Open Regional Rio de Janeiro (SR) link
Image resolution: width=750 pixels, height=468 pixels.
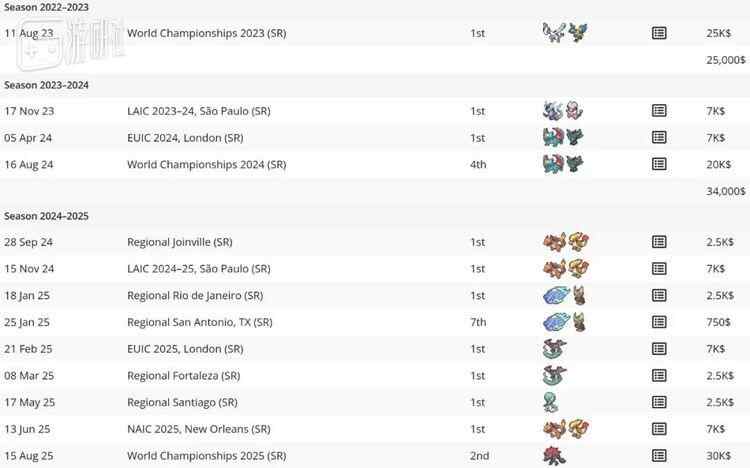coord(195,295)
